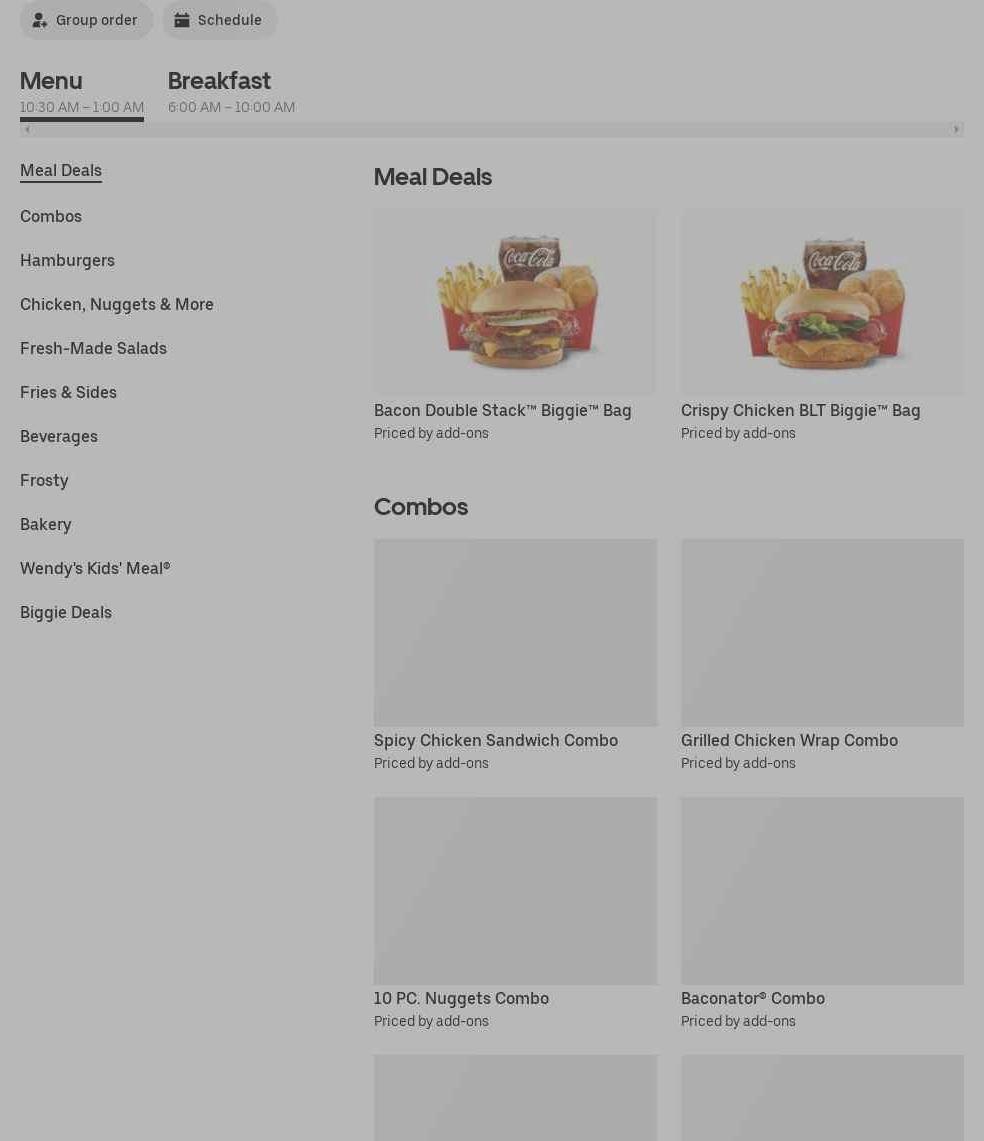Select the Baconator Combo item
The width and height of the screenshot is (984, 1141).
point(822,914)
